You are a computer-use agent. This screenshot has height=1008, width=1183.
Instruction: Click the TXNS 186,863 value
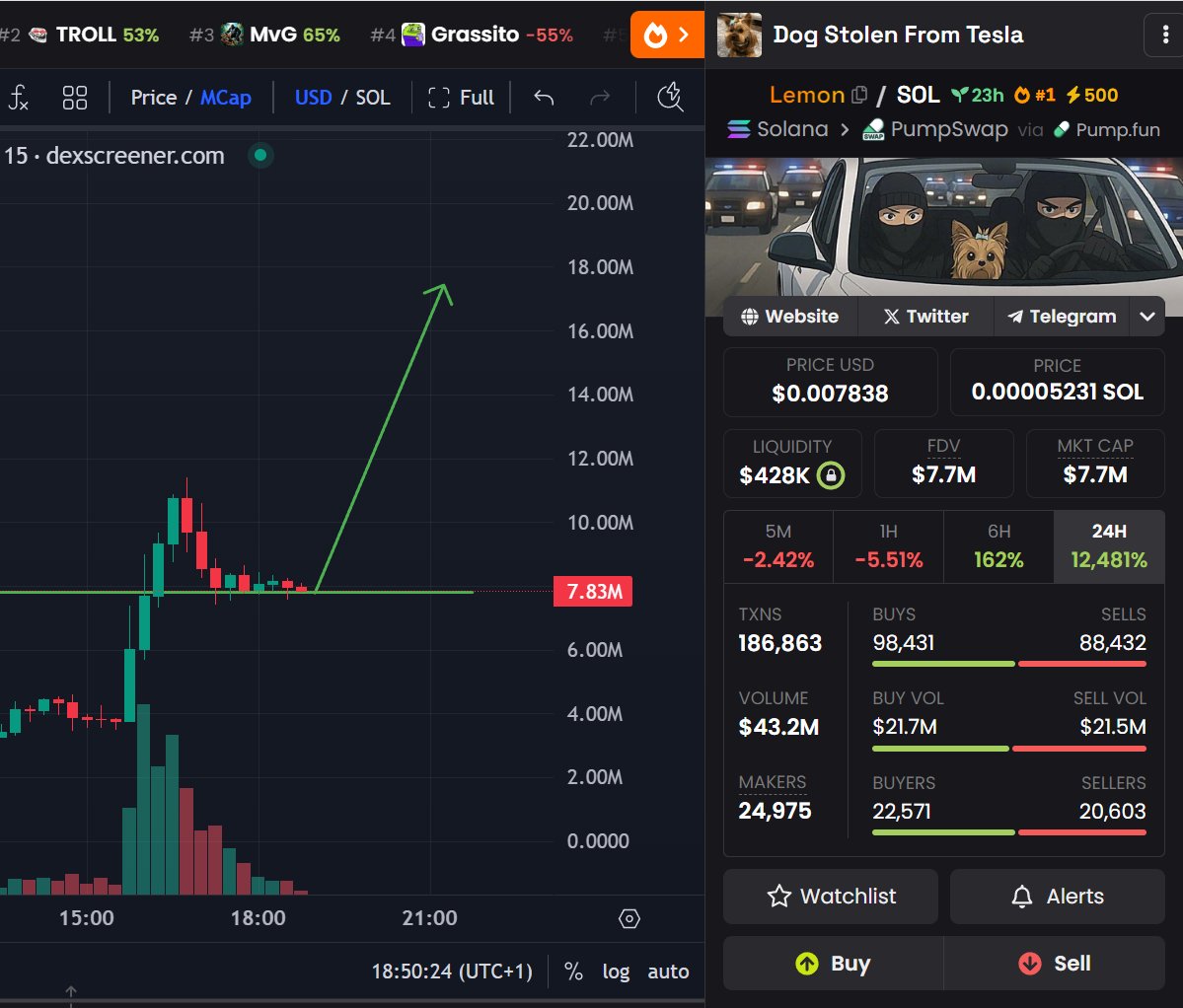[779, 643]
